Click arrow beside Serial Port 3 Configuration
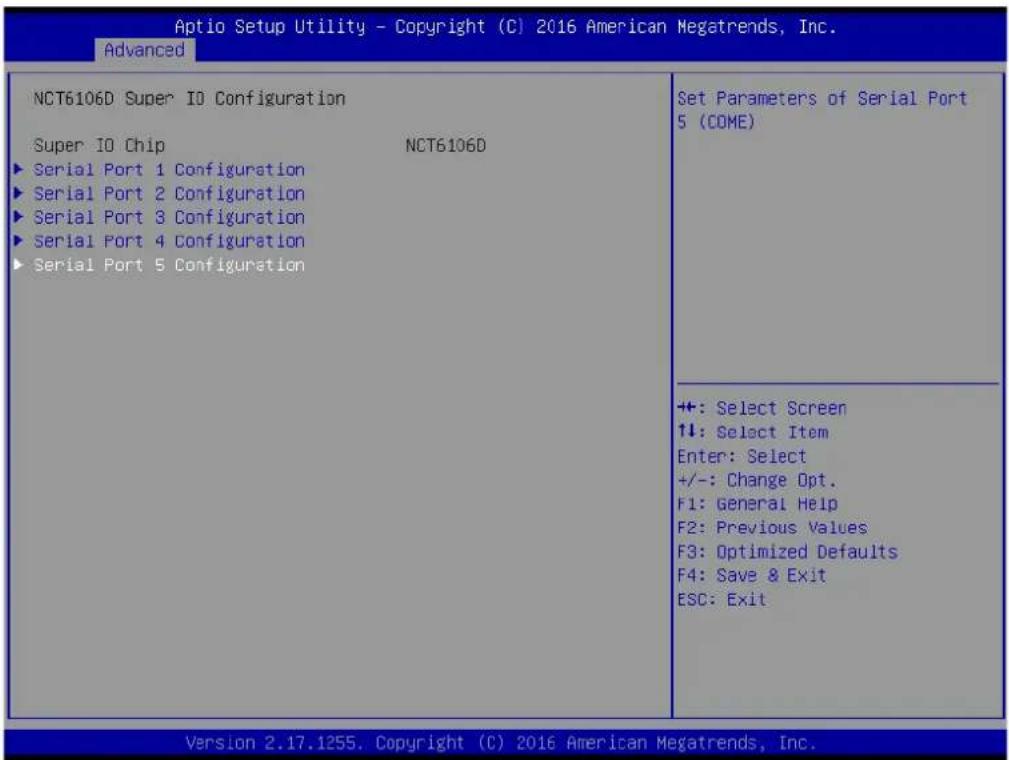The height and width of the screenshot is (760, 1009). [19, 217]
